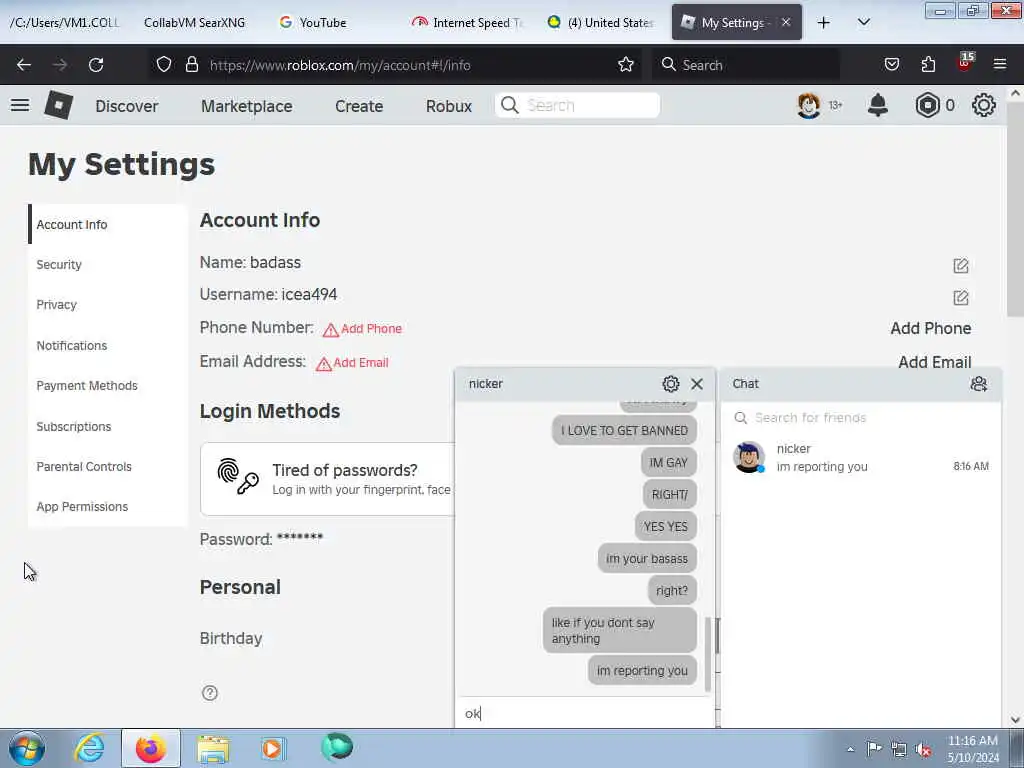Open the Birthday help question mark icon
Image resolution: width=1024 pixels, height=768 pixels.
(210, 693)
